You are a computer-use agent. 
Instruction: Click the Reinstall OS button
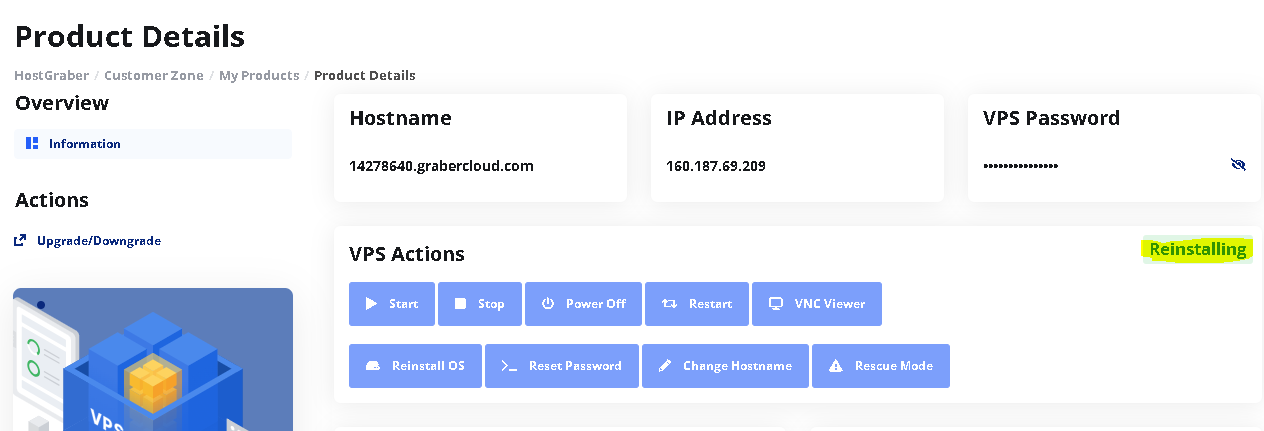pyautogui.click(x=415, y=366)
